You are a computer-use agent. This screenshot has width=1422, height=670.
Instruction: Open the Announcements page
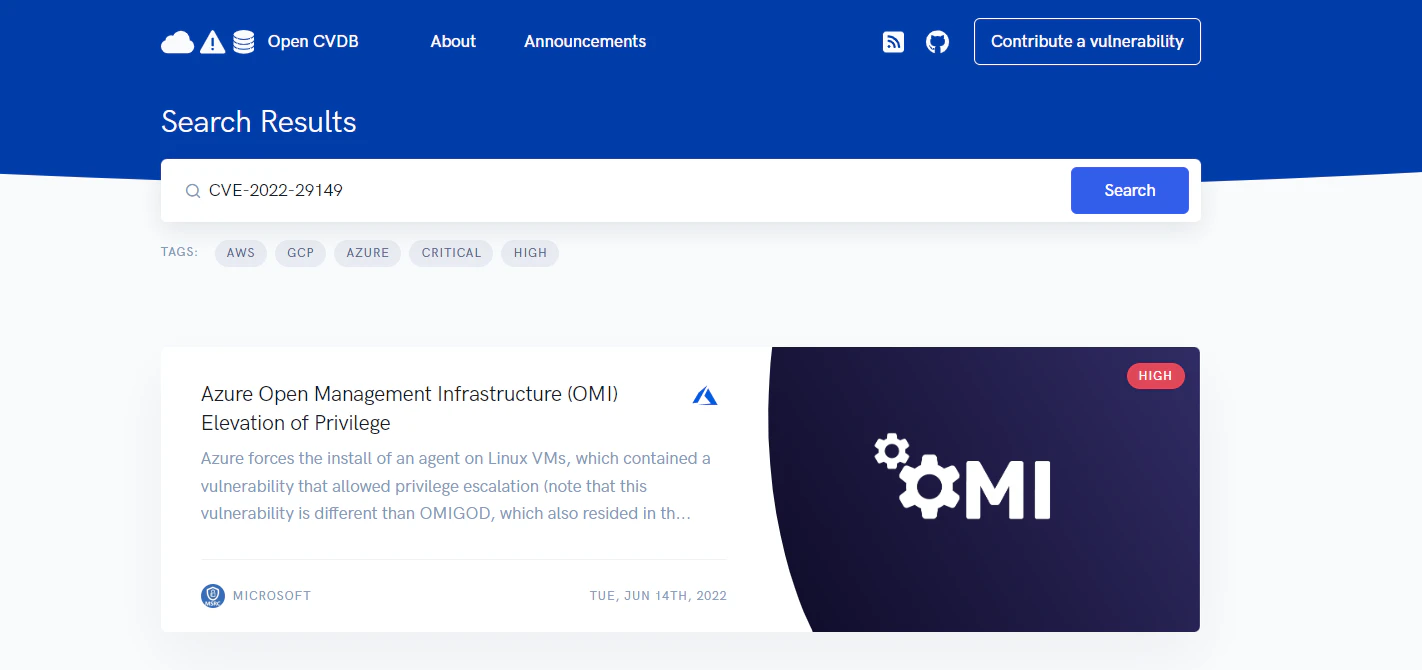pos(585,42)
